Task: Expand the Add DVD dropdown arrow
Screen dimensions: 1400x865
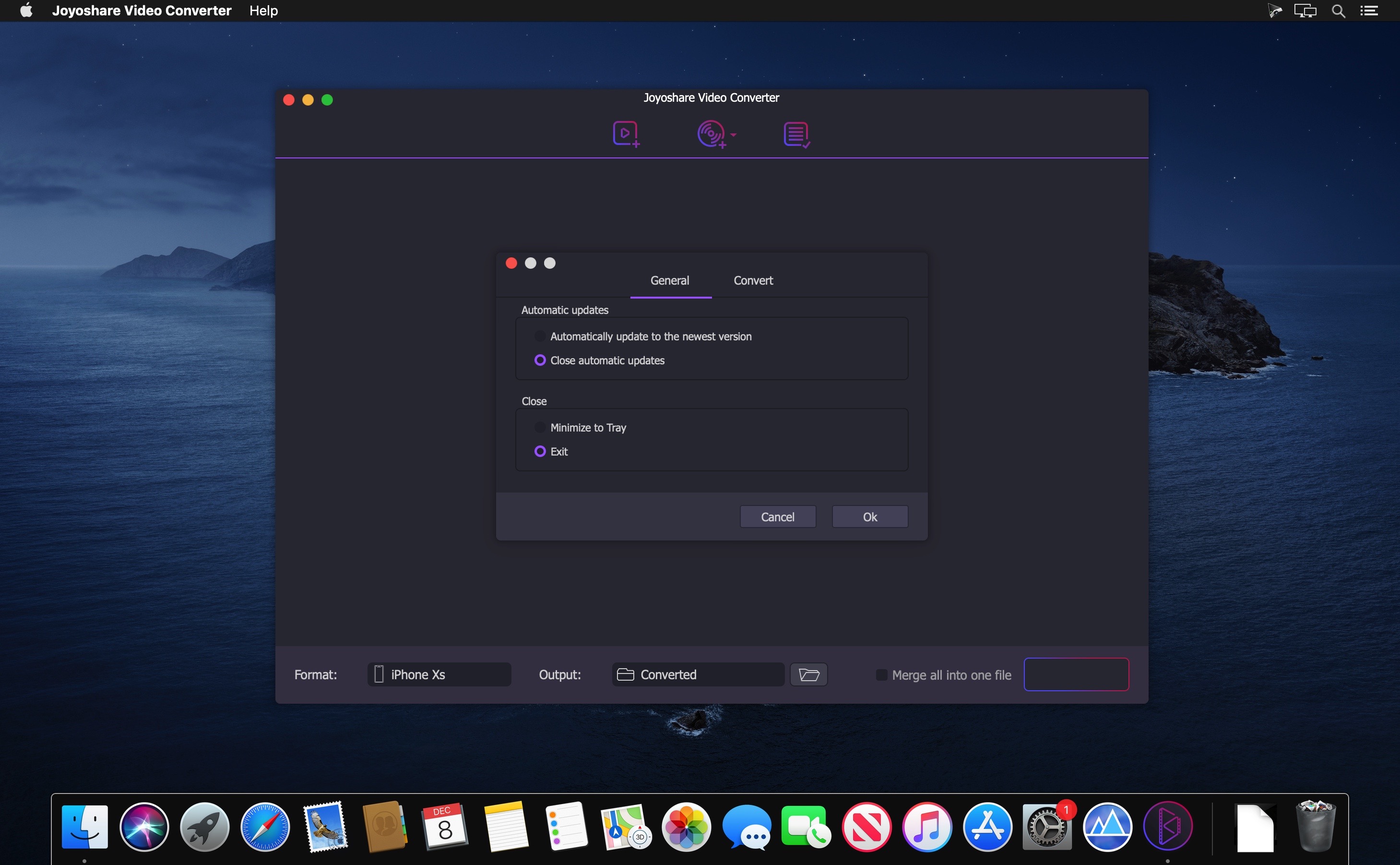Action: [734, 135]
